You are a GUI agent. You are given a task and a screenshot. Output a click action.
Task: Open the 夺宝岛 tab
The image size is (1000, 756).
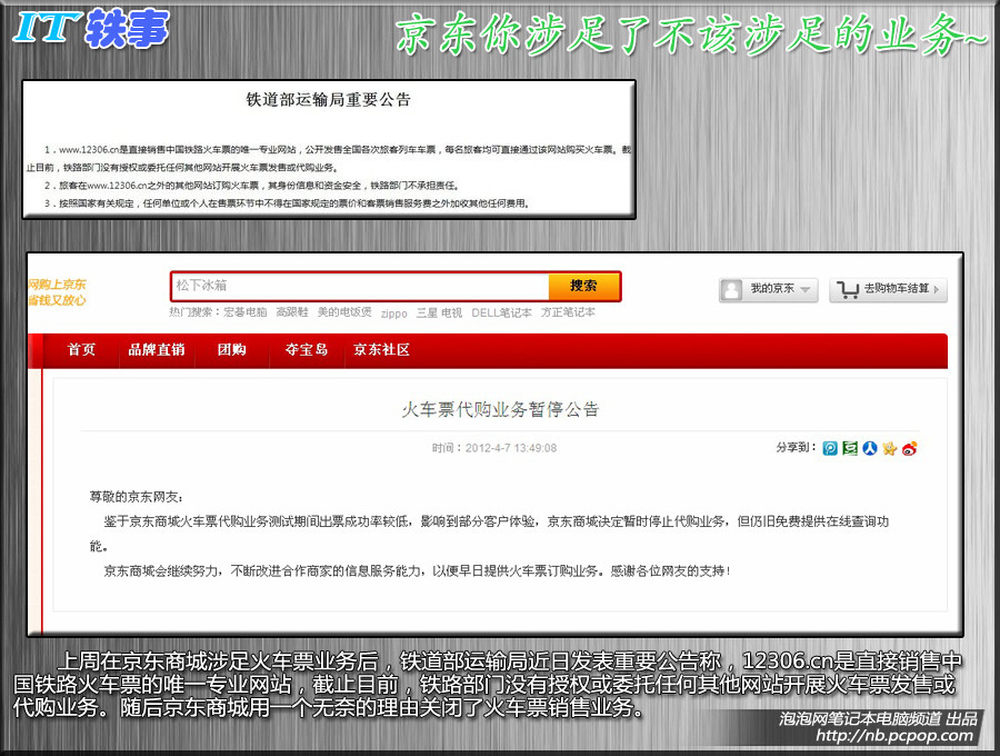pyautogui.click(x=307, y=350)
